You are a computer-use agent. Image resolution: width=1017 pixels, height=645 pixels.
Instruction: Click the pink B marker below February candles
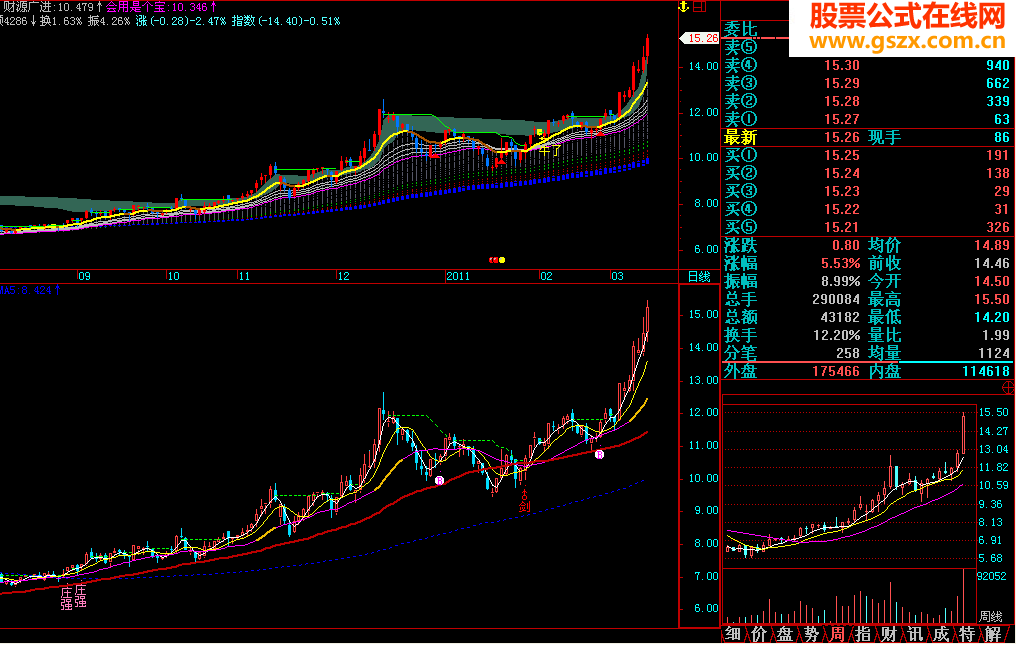point(599,454)
